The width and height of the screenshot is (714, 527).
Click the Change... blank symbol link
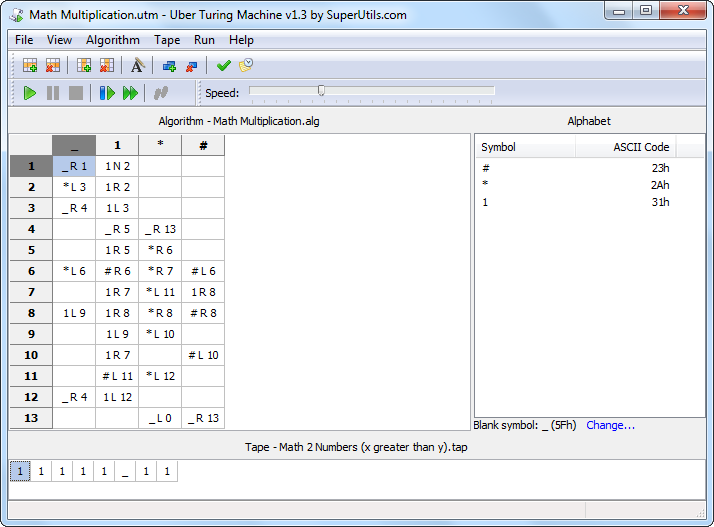pyautogui.click(x=610, y=425)
